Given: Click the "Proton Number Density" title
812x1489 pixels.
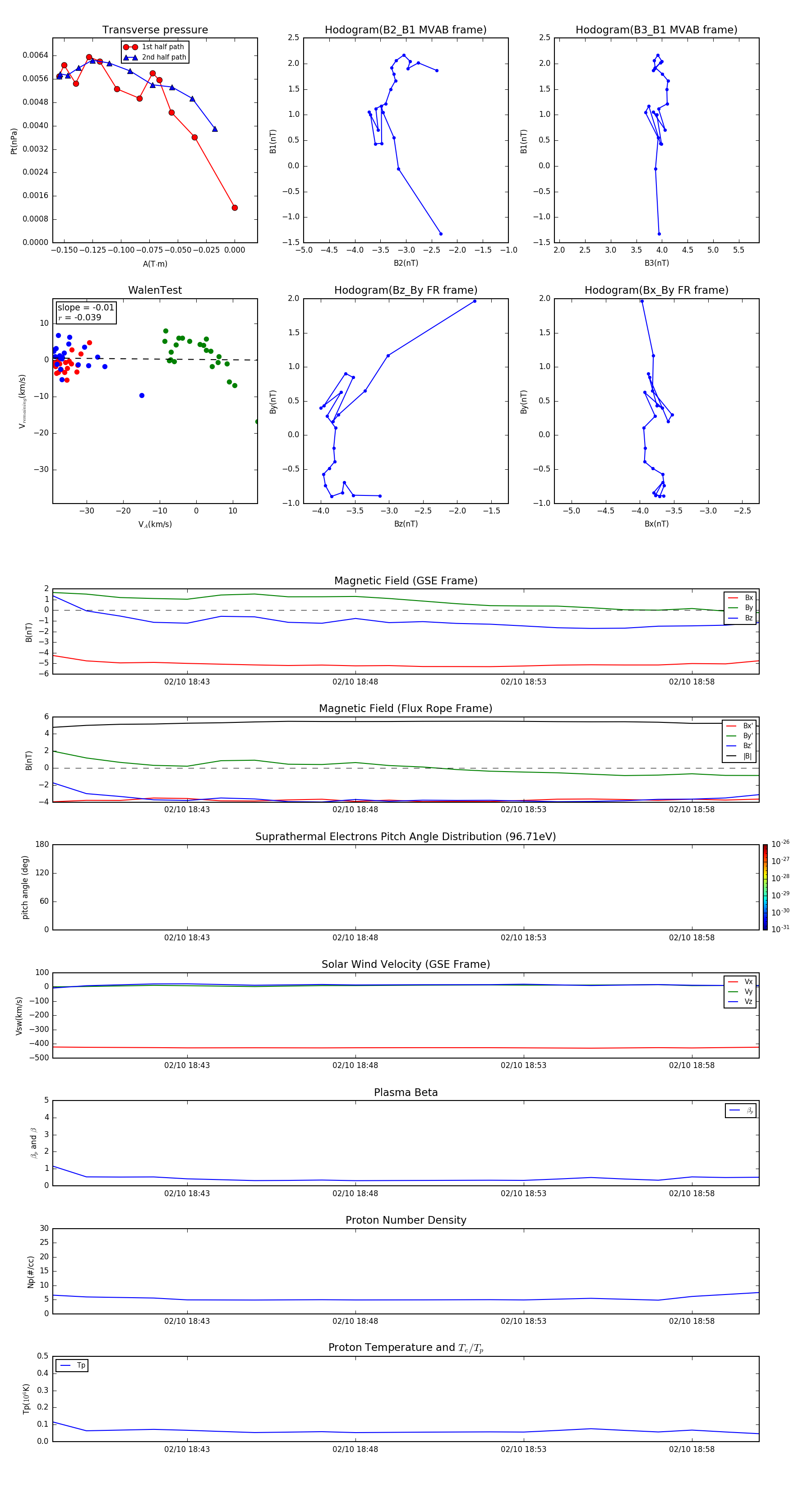Looking at the screenshot, I should [406, 1220].
